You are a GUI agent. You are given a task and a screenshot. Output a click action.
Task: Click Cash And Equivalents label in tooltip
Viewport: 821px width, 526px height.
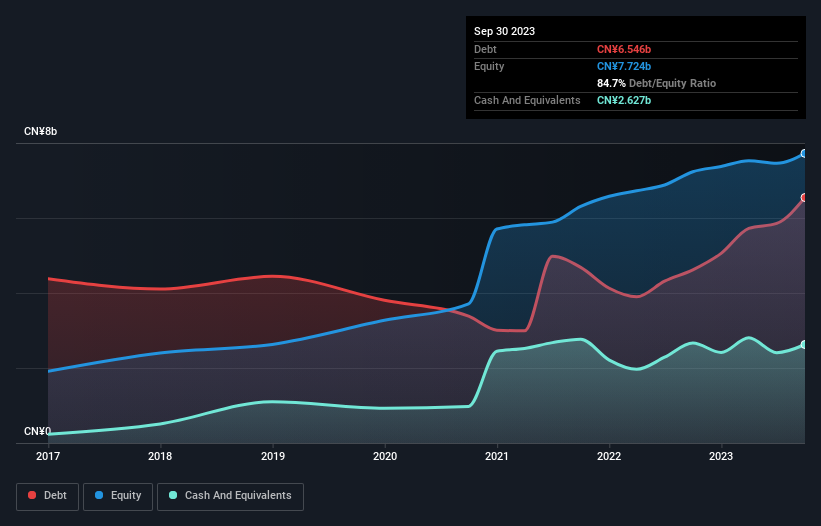[527, 100]
